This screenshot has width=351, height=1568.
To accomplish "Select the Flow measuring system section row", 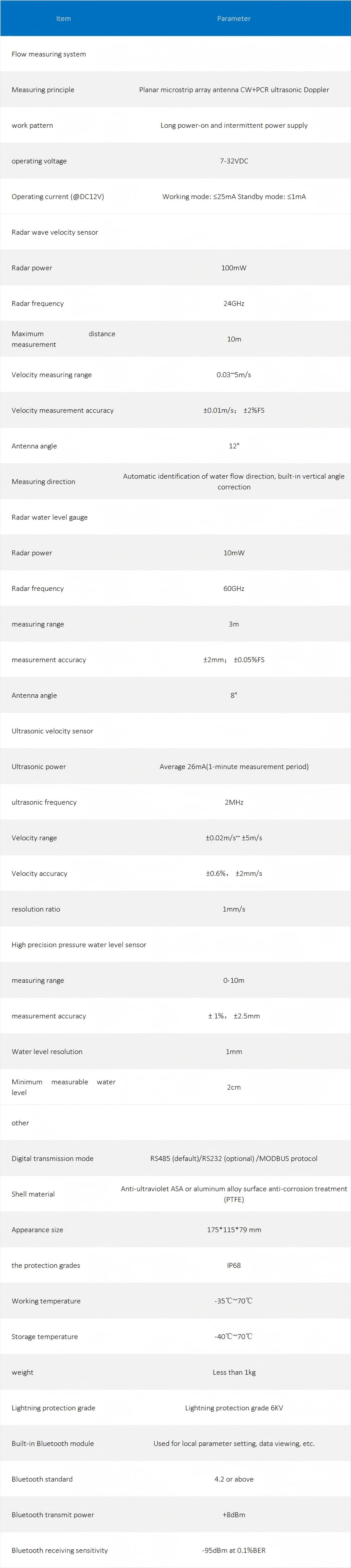I will point(49,54).
